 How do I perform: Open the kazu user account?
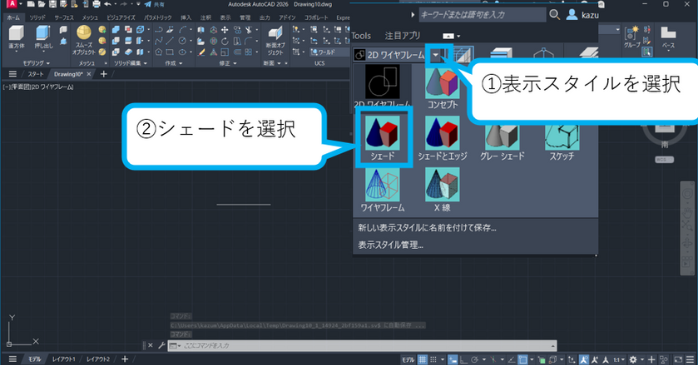point(583,15)
